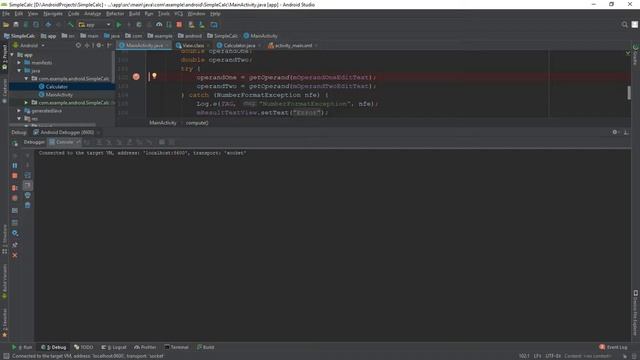
Task: Toggle Build Variants tool window on left stripe
Action: coord(4,281)
